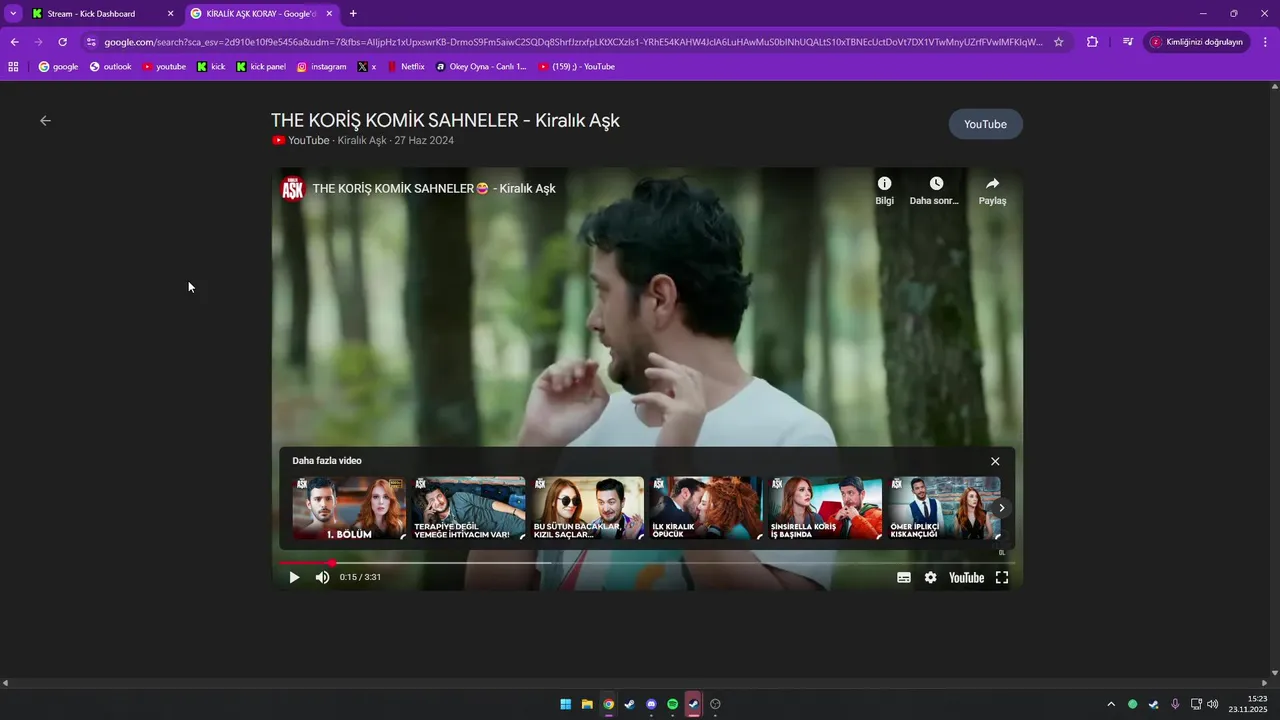Switch to Stream - Kick Dashboard tab
Viewport: 1280px width, 720px height.
(x=103, y=14)
